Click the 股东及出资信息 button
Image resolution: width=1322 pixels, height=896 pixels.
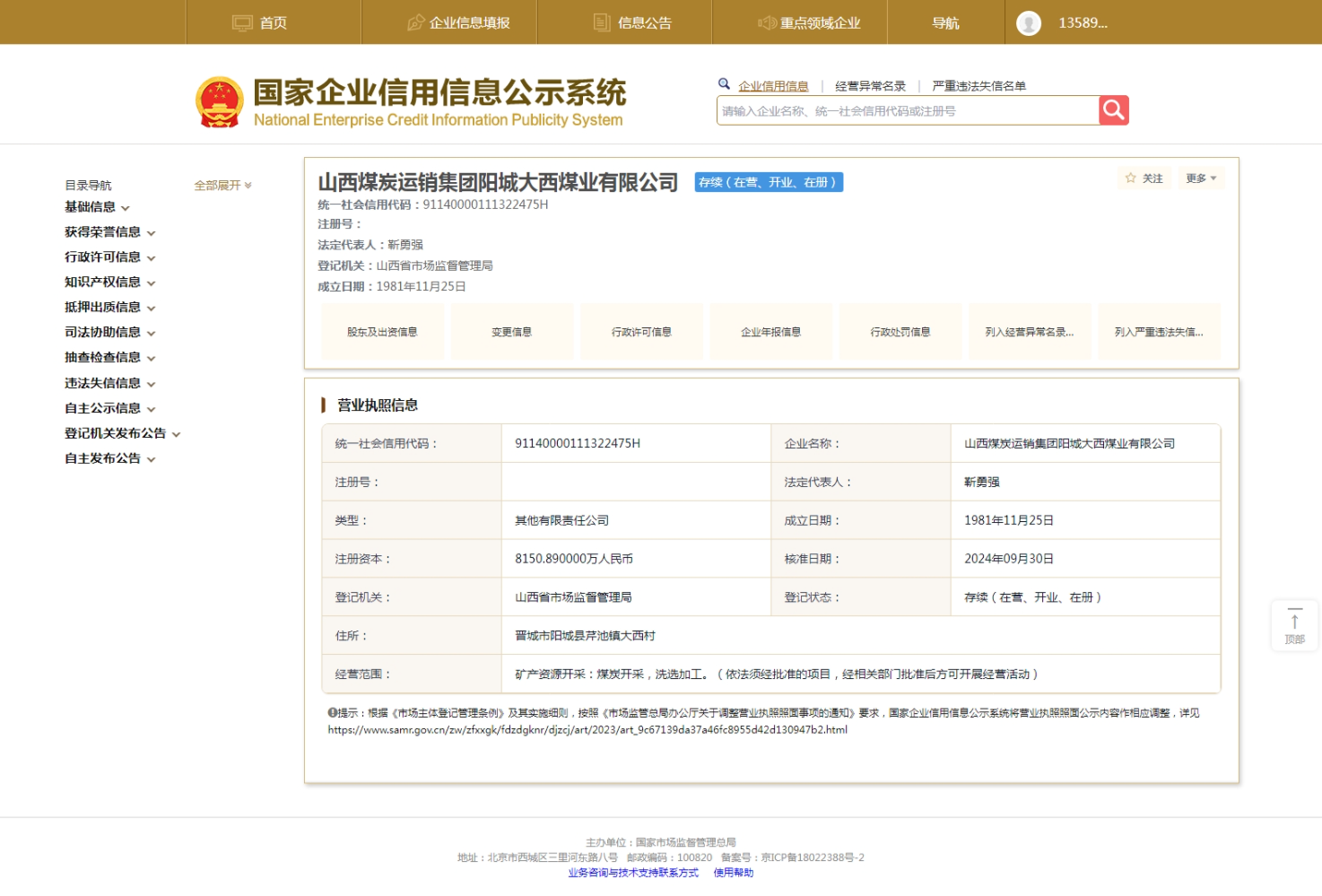pos(382,332)
